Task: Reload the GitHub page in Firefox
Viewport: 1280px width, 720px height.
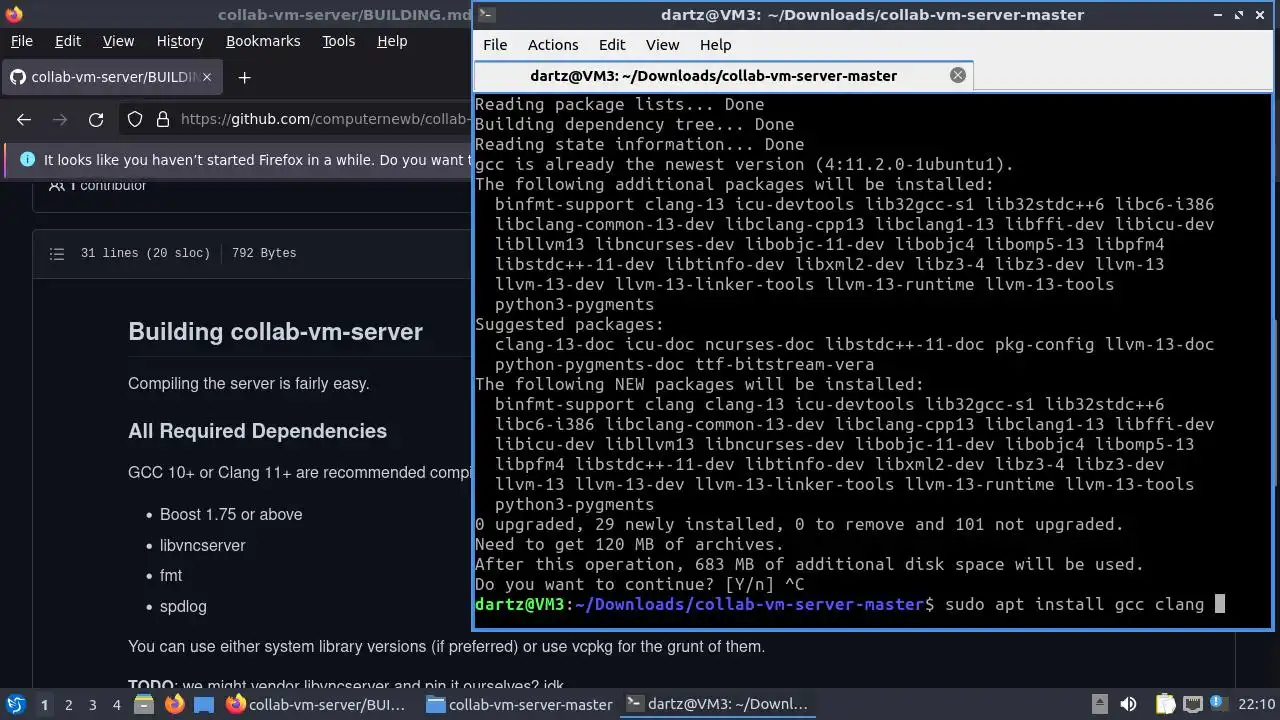Action: coord(96,119)
